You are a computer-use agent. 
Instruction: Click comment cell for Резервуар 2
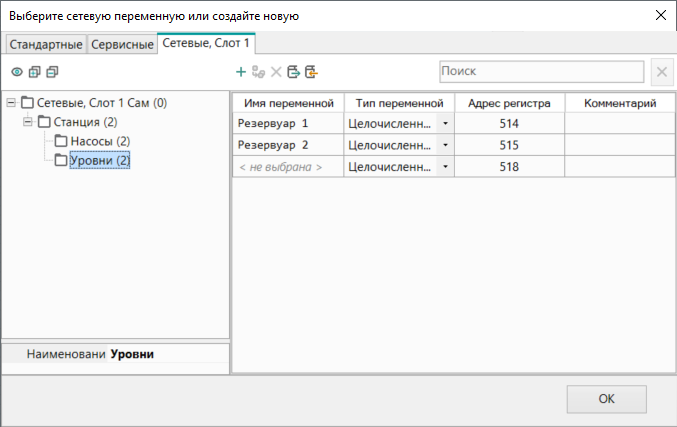click(620, 145)
